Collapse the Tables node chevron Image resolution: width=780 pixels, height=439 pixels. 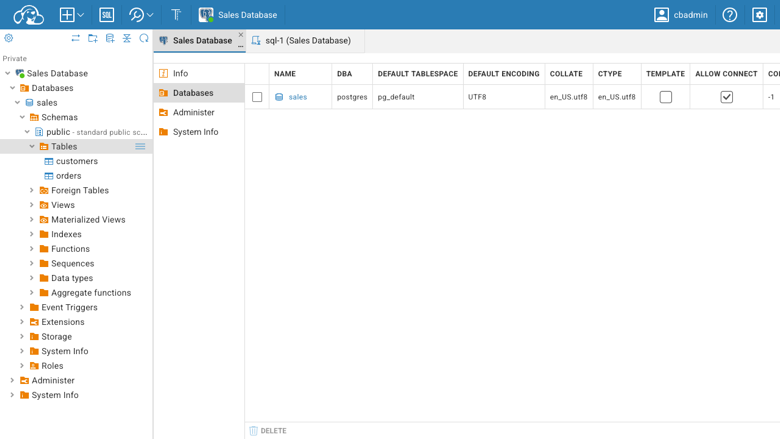coord(32,147)
